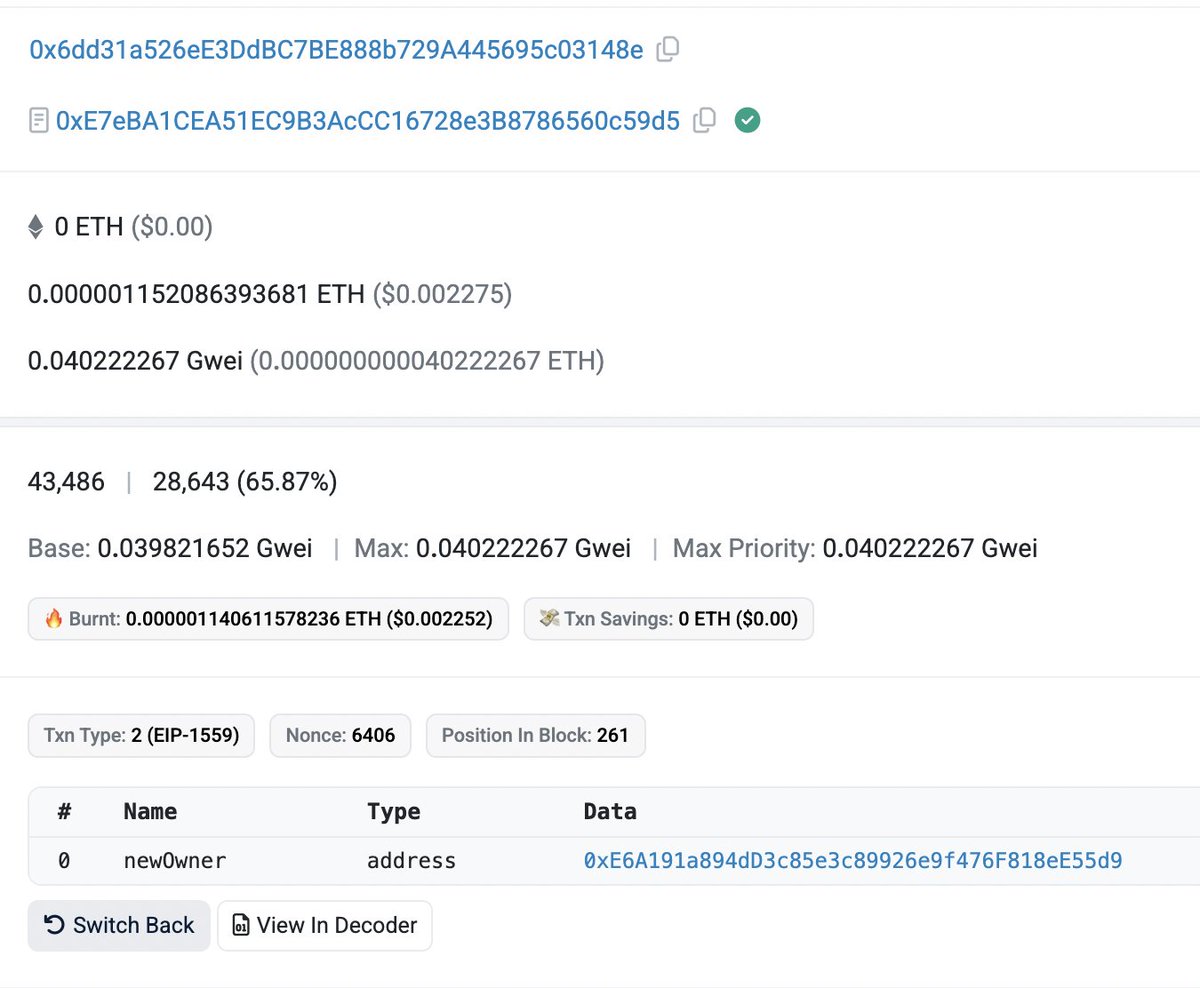1200x988 pixels.
Task: Click the address type cell
Action: tap(411, 860)
